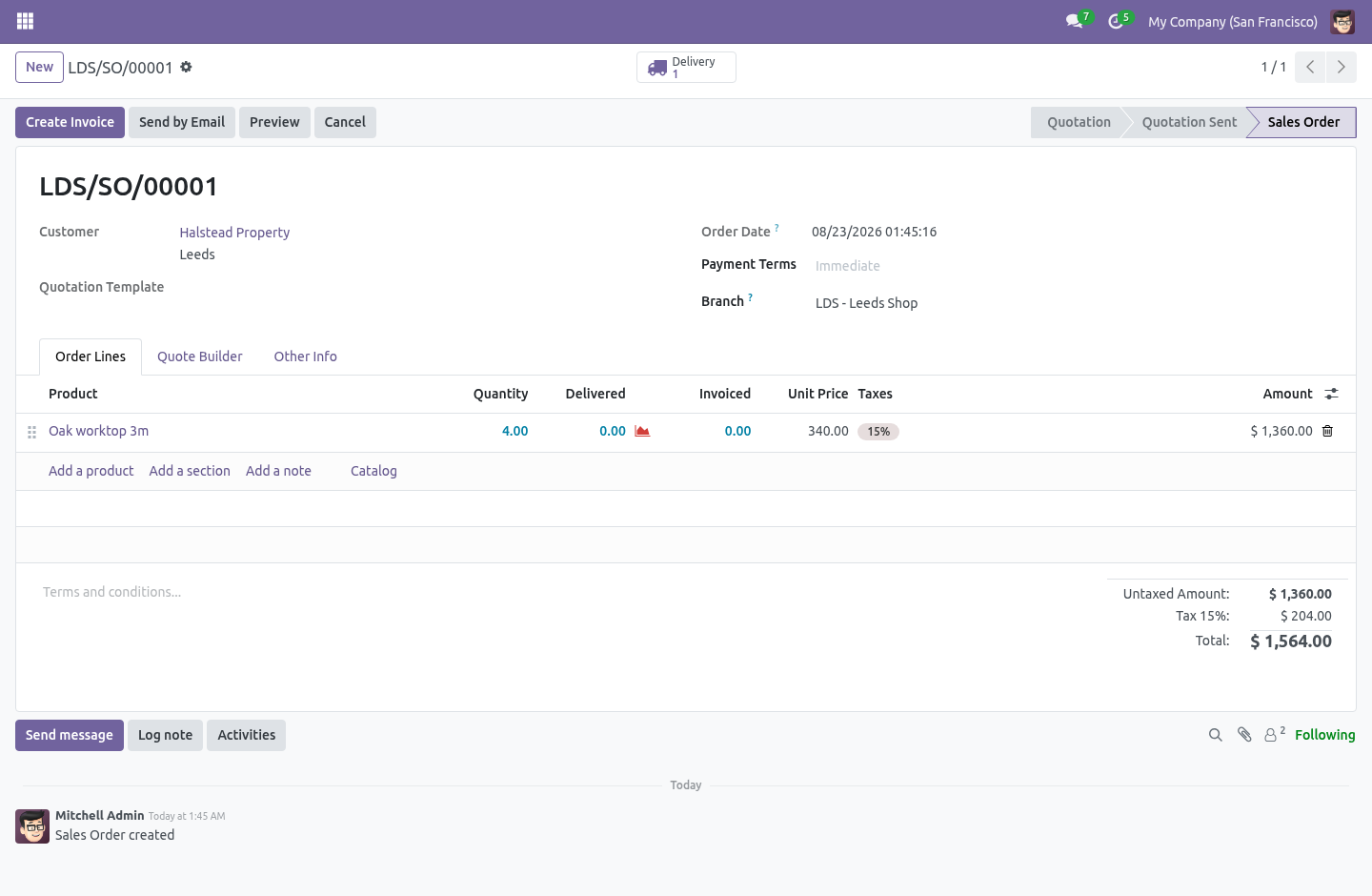This screenshot has height=896, width=1372.
Task: Switch to the Quote Builder tab
Action: tap(200, 356)
